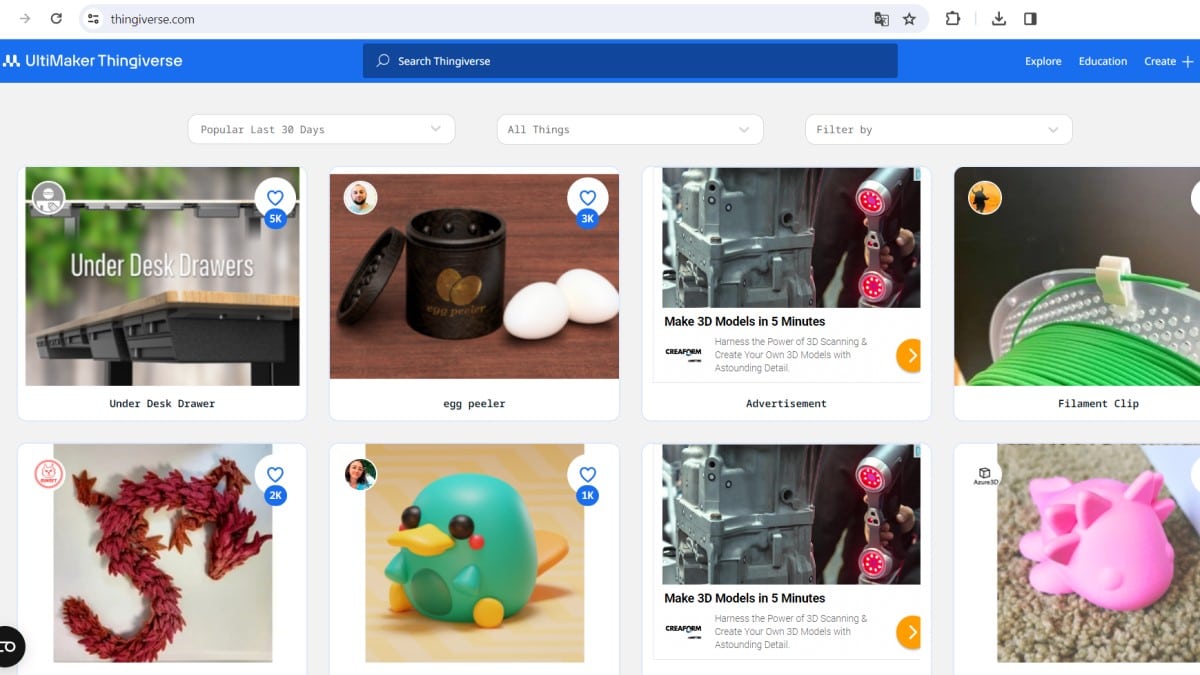Click the heart on the platypus model
This screenshot has height=675, width=1200.
(587, 475)
